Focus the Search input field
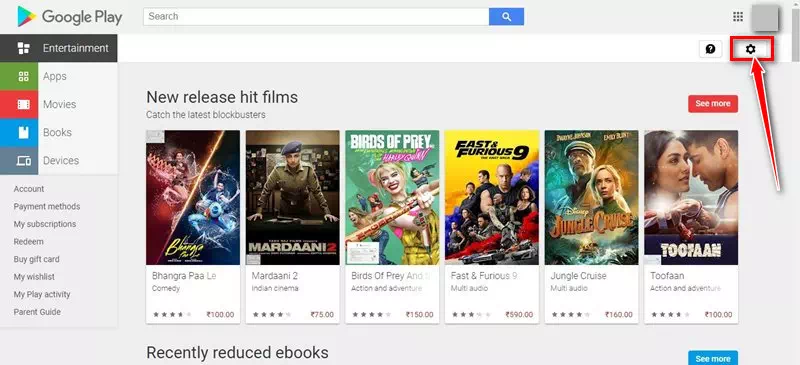The width and height of the screenshot is (800, 365). pos(316,16)
